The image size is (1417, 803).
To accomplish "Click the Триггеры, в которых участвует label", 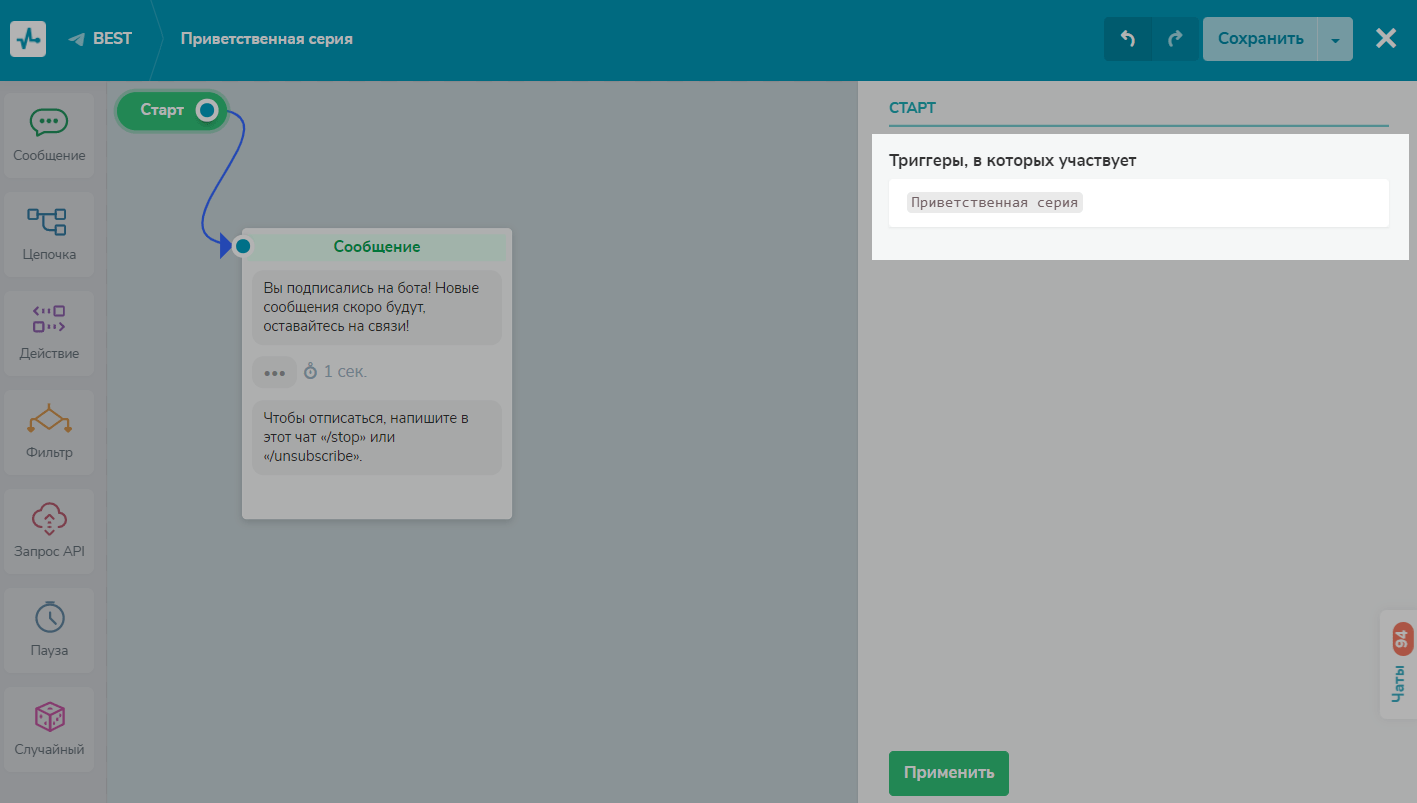I will point(1013,160).
